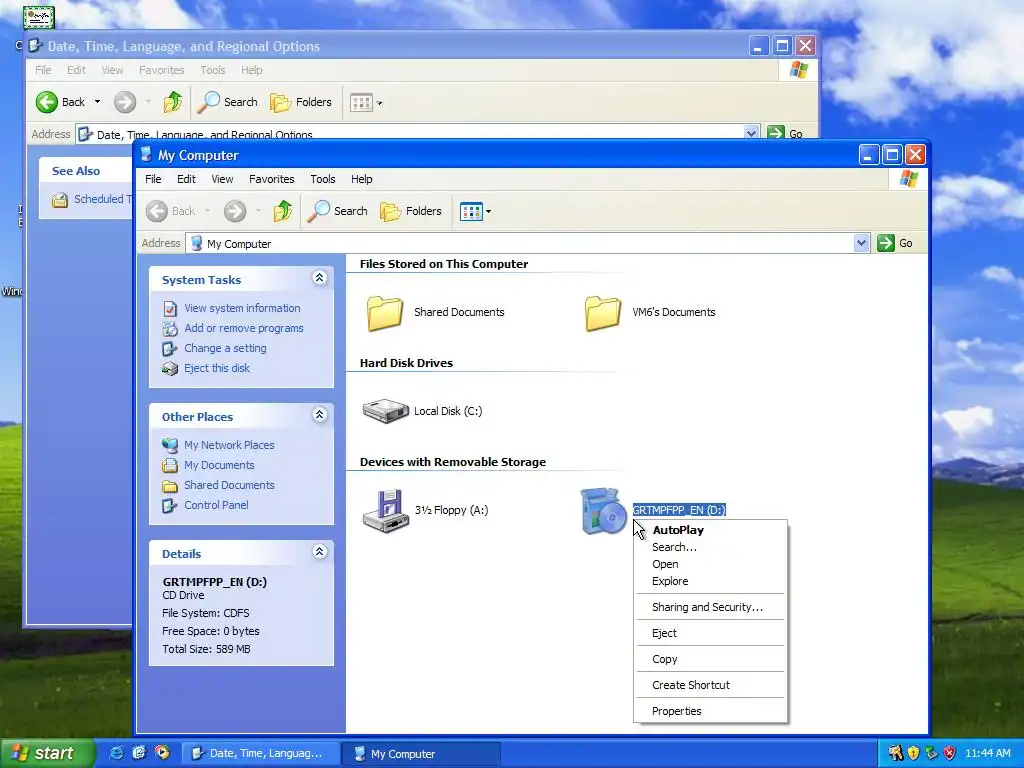
Task: Click Folders in Date, Time window toolbar
Action: click(x=301, y=102)
